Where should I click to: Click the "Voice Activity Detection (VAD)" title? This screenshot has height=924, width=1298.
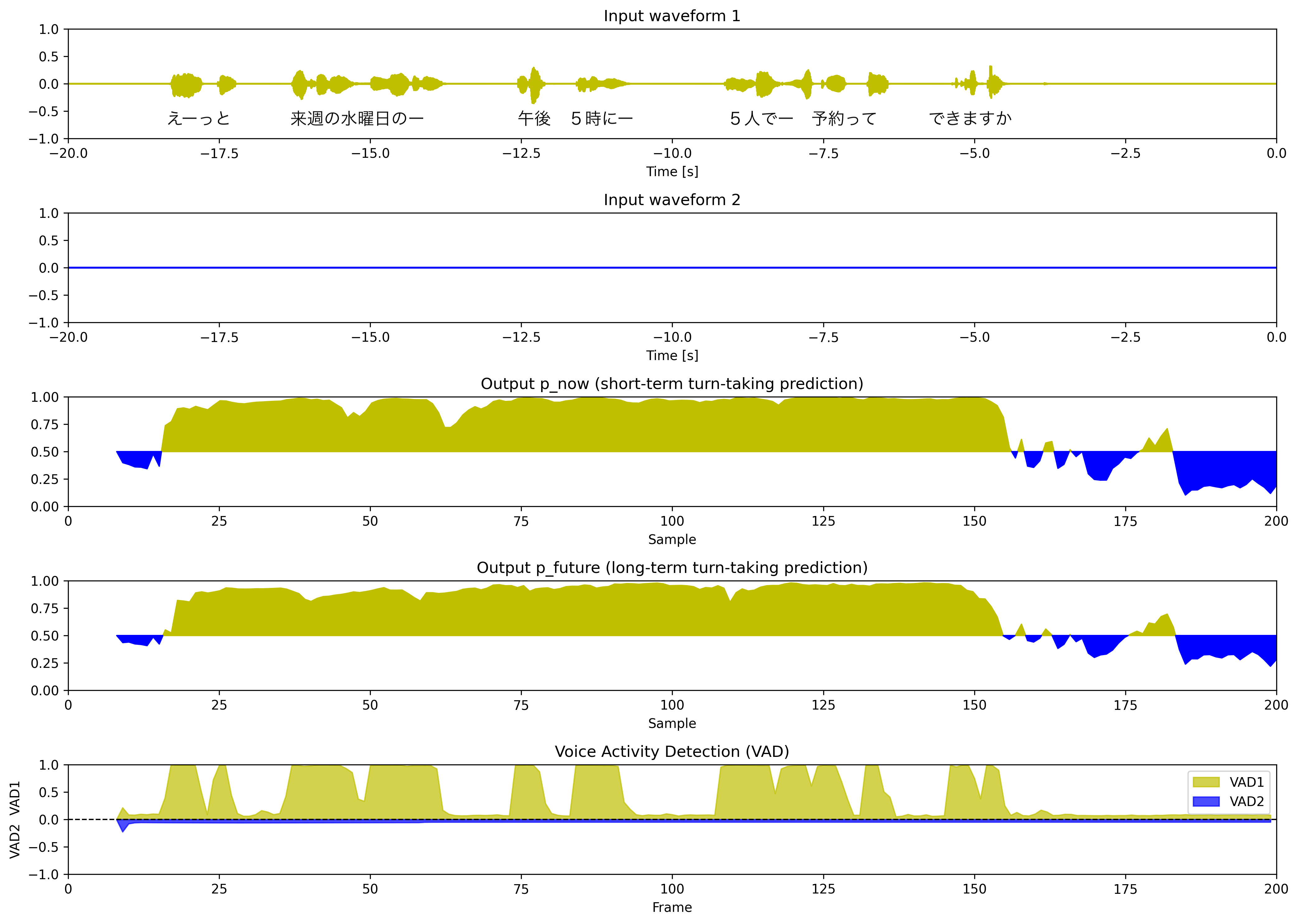point(672,752)
